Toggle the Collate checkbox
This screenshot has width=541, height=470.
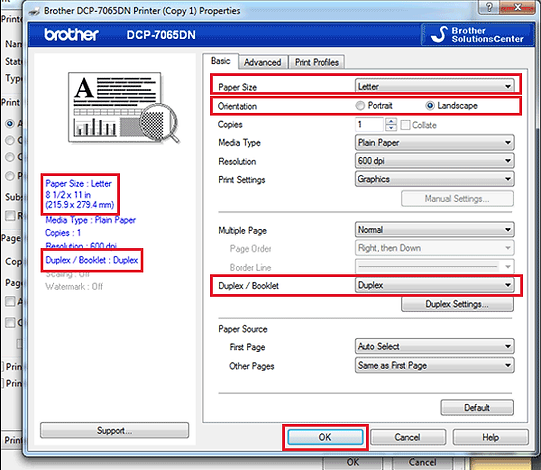pyautogui.click(x=405, y=125)
